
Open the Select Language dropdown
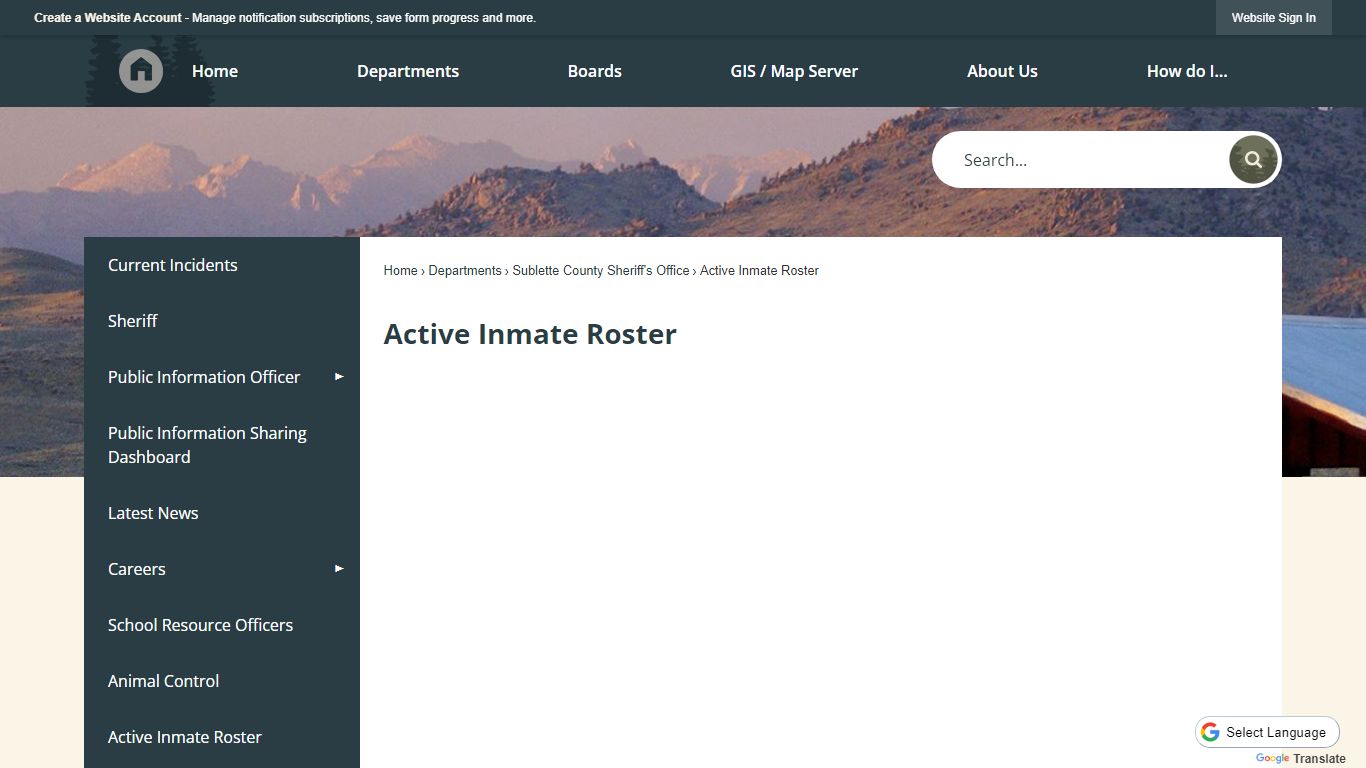[1267, 732]
